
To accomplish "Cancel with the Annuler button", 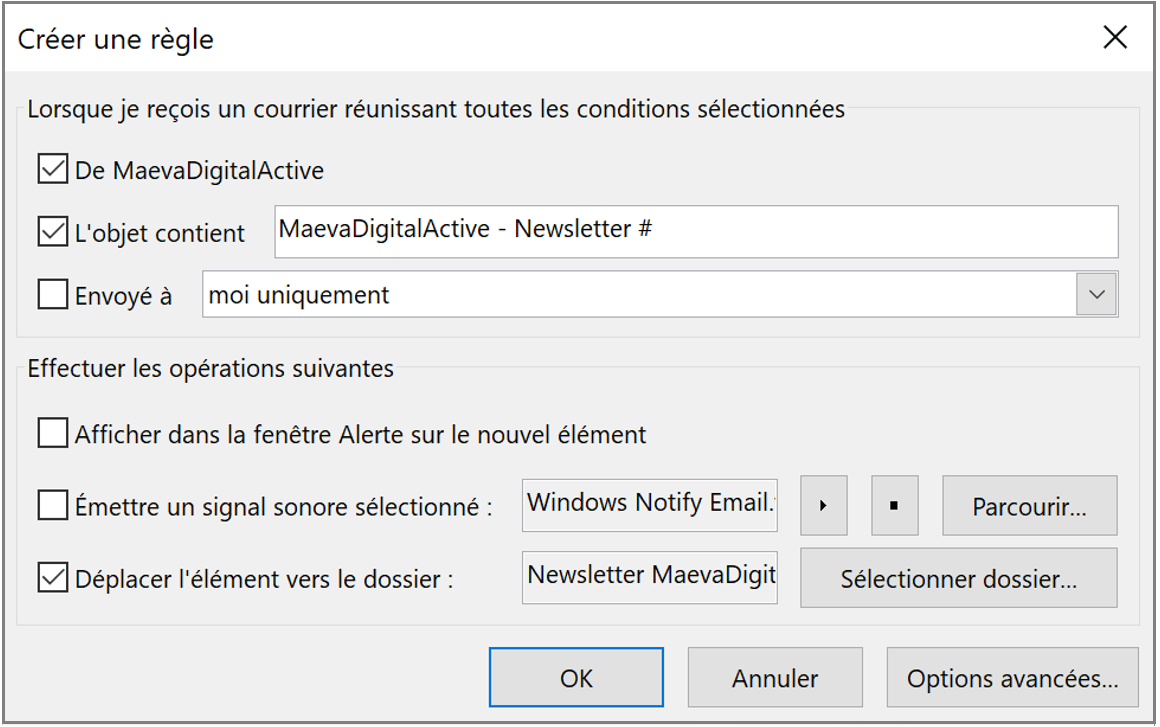I will click(x=775, y=678).
